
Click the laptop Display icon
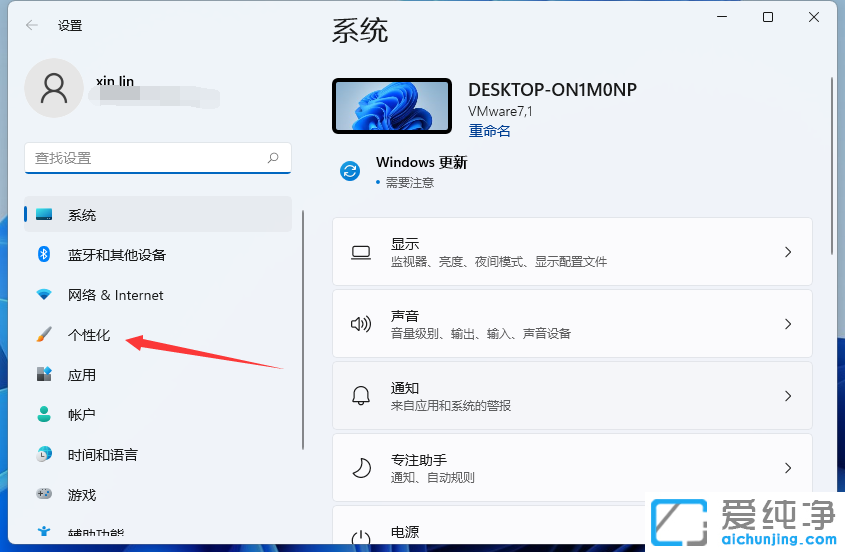click(x=361, y=252)
